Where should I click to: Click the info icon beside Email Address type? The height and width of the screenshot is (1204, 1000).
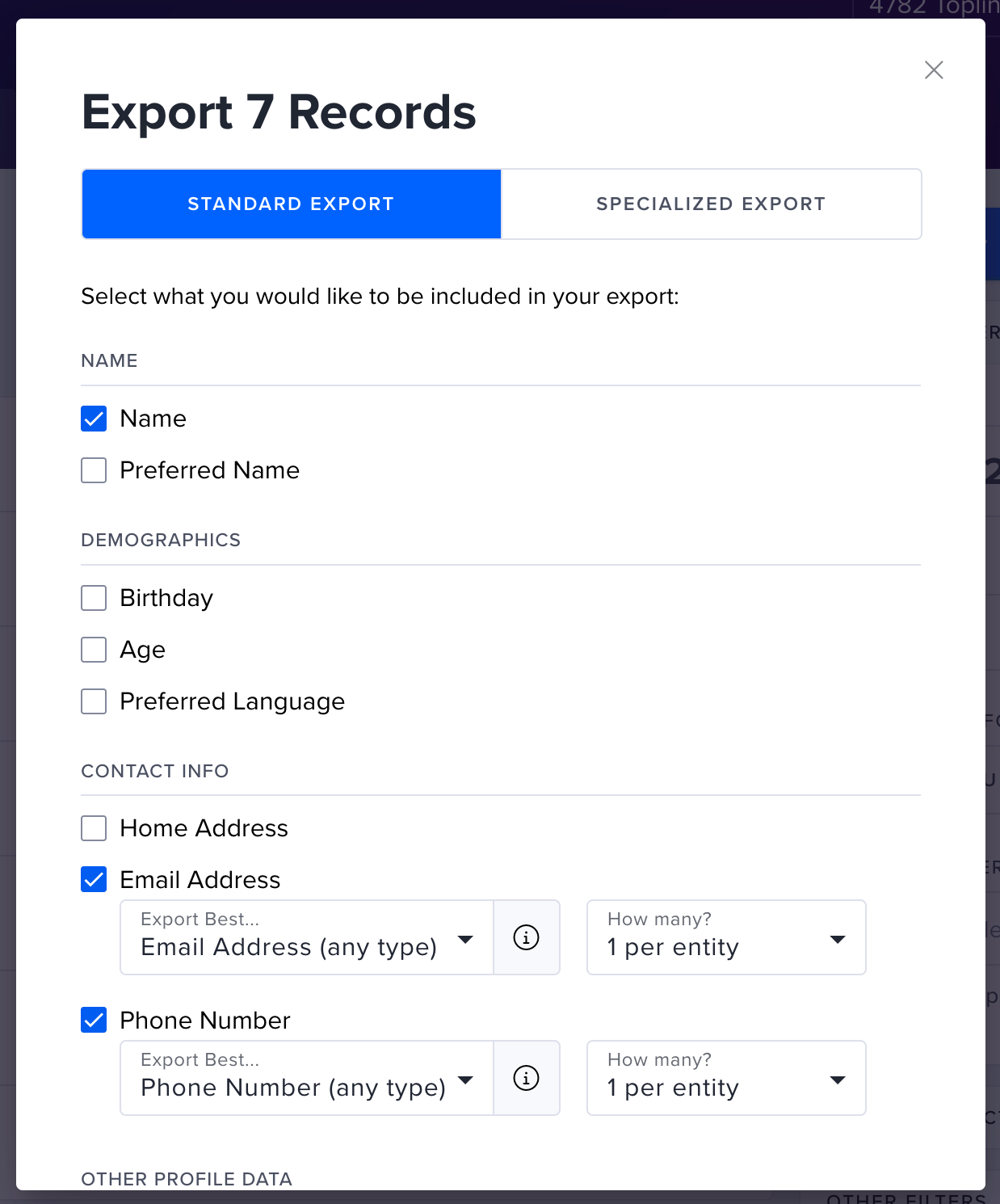[x=527, y=937]
